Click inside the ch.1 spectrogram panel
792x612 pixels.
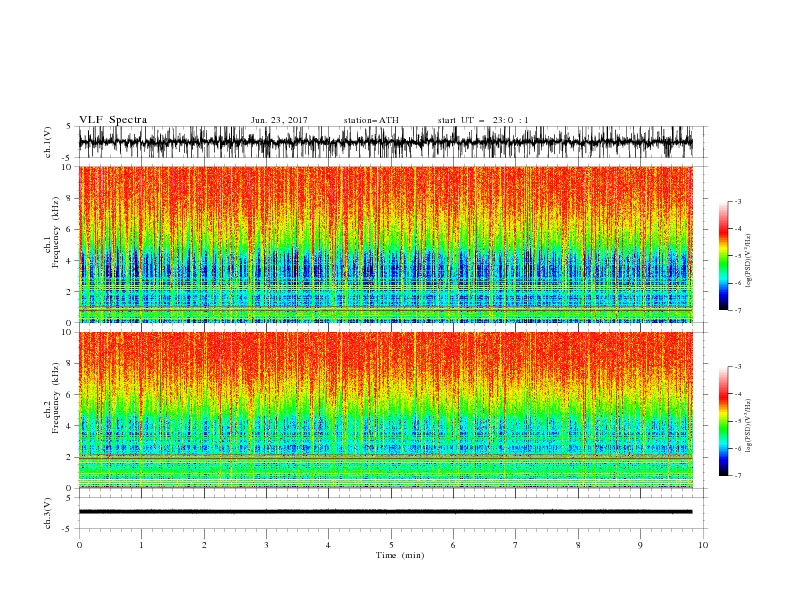pyautogui.click(x=385, y=244)
